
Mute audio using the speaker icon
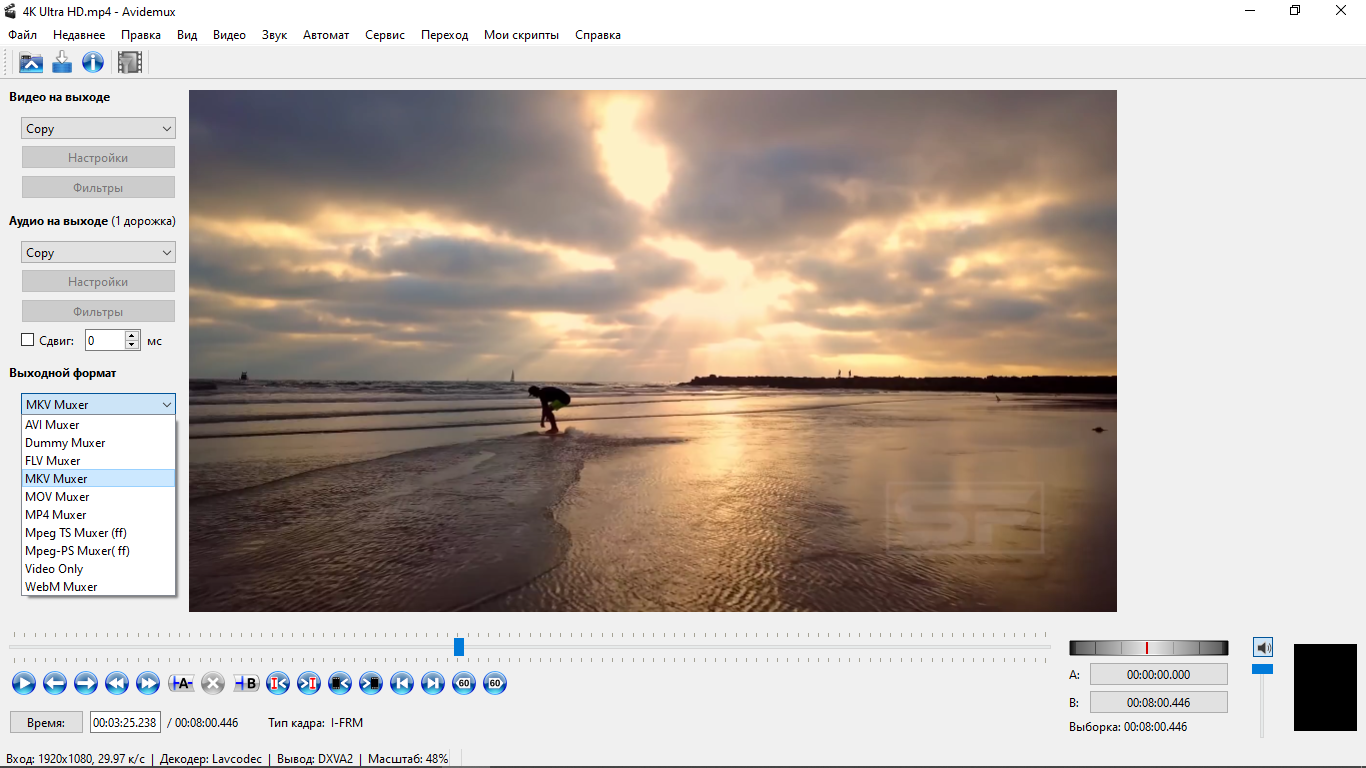pos(1263,647)
